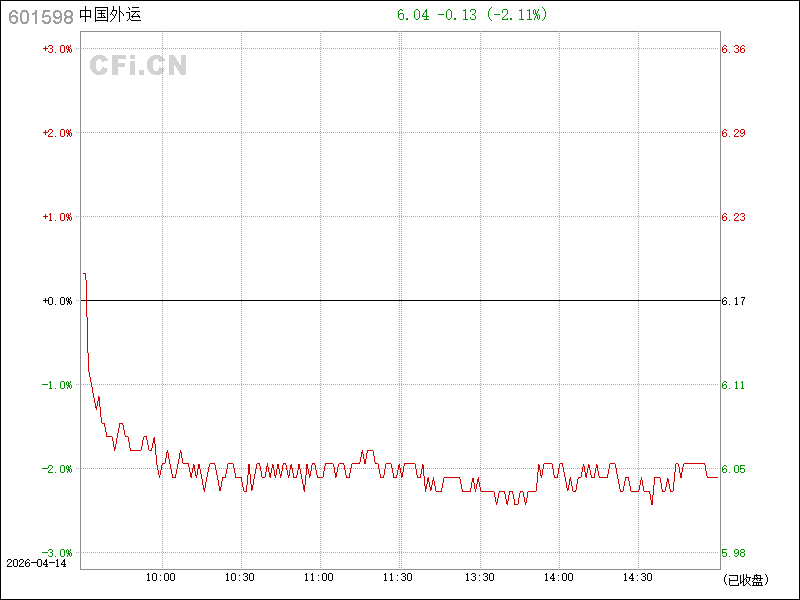Click the 已收盘 market closed status
The height and width of the screenshot is (600, 800).
tap(745, 579)
